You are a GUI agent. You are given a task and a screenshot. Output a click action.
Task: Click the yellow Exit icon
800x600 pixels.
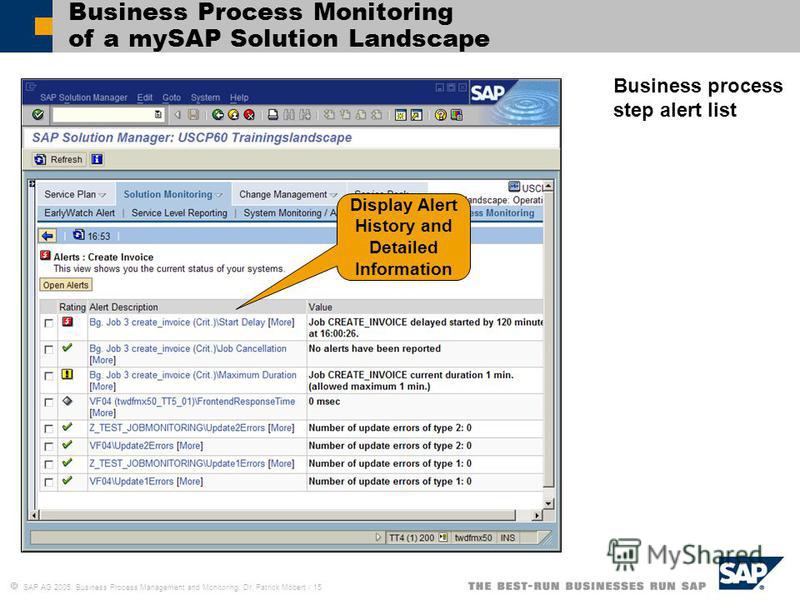coord(233,115)
